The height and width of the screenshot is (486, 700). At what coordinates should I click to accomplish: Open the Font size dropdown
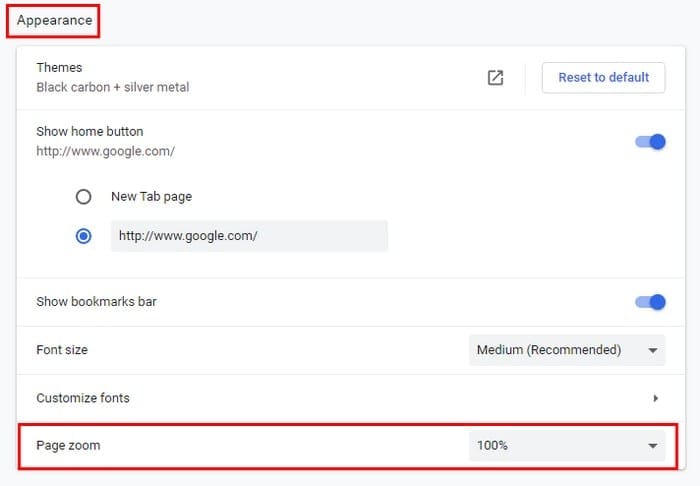click(x=567, y=350)
